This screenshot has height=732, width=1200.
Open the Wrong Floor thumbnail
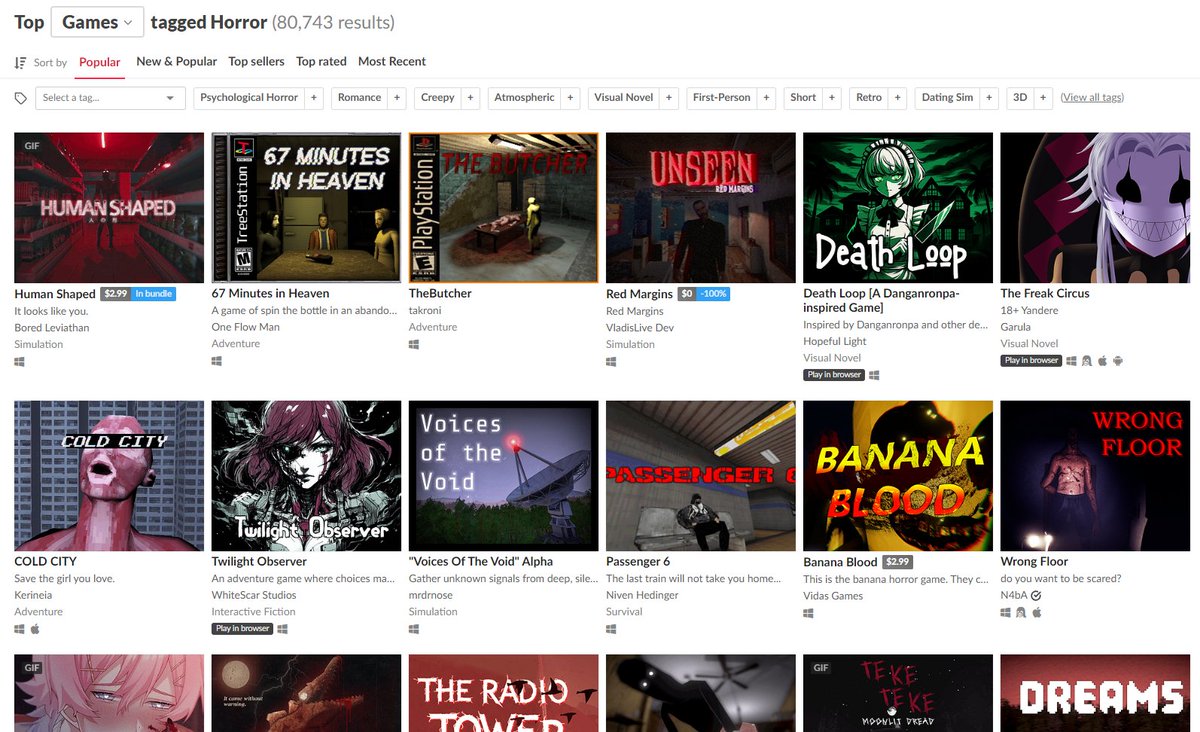1096,476
